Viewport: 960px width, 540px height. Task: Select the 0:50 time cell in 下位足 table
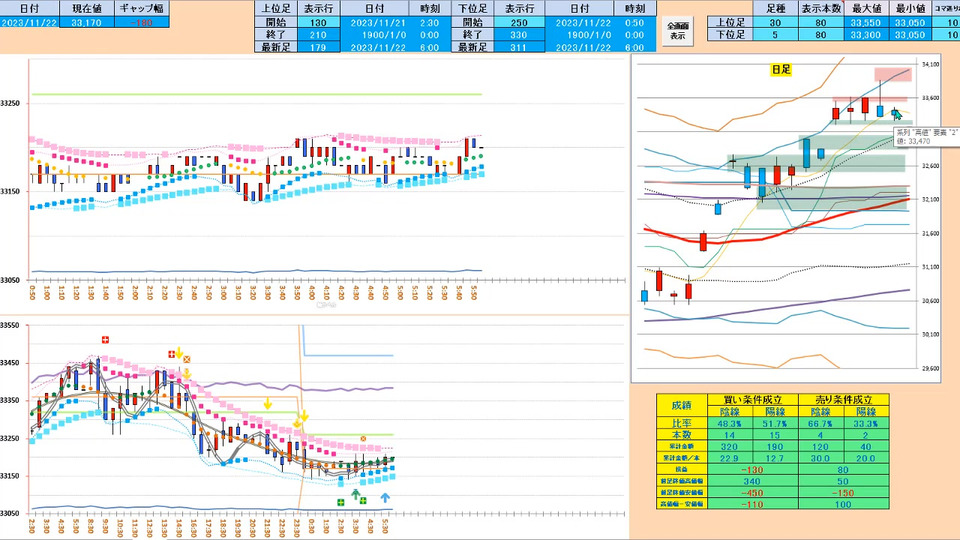[635, 23]
